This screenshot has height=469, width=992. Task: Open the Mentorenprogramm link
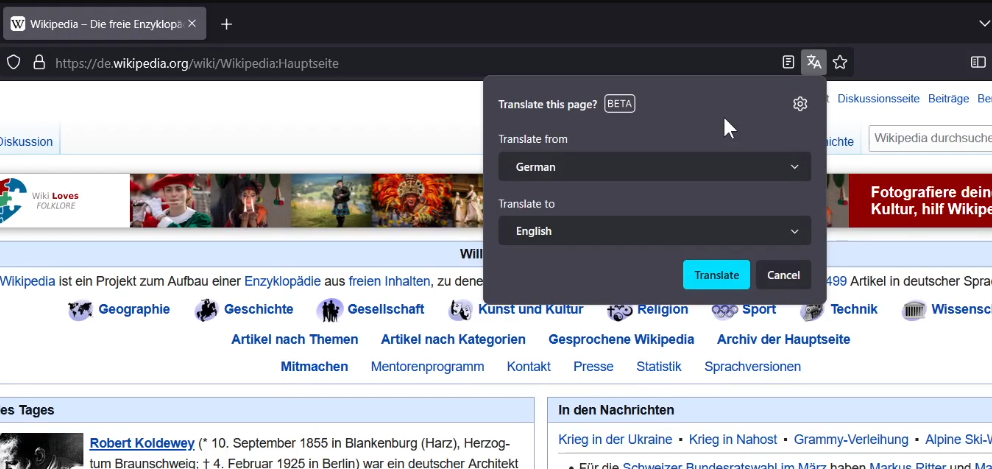coord(427,366)
